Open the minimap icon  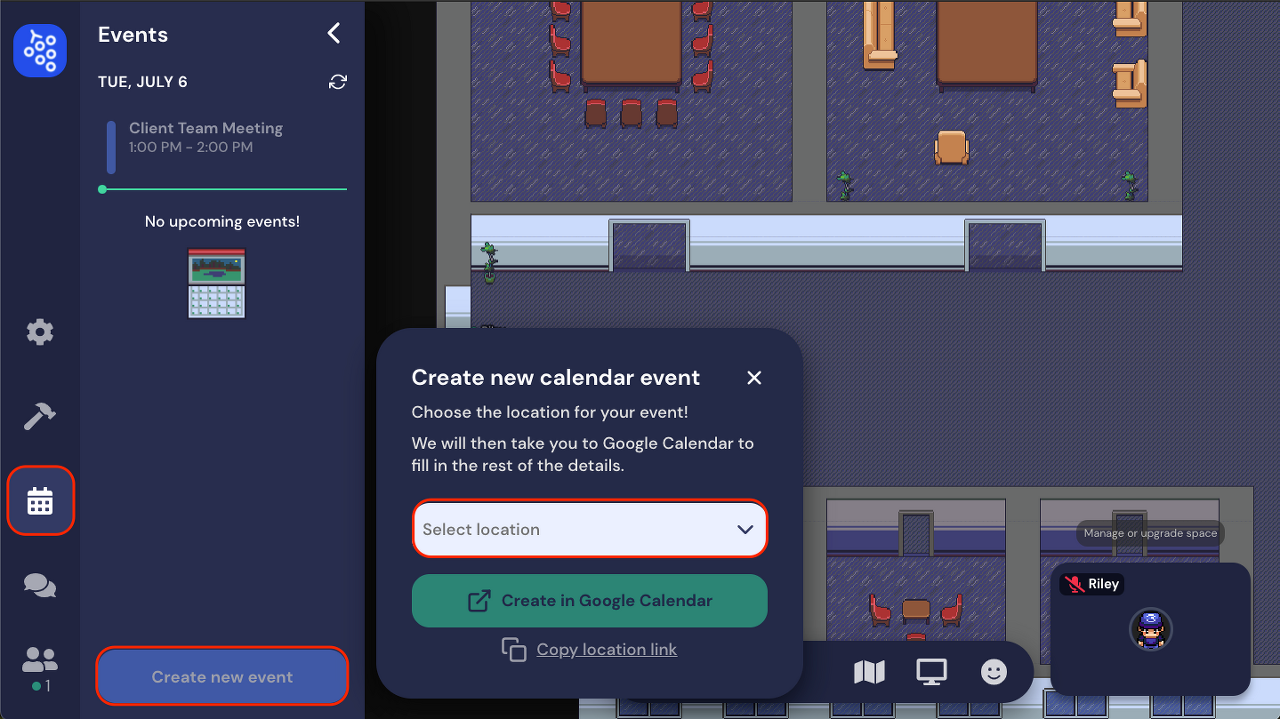pos(869,672)
